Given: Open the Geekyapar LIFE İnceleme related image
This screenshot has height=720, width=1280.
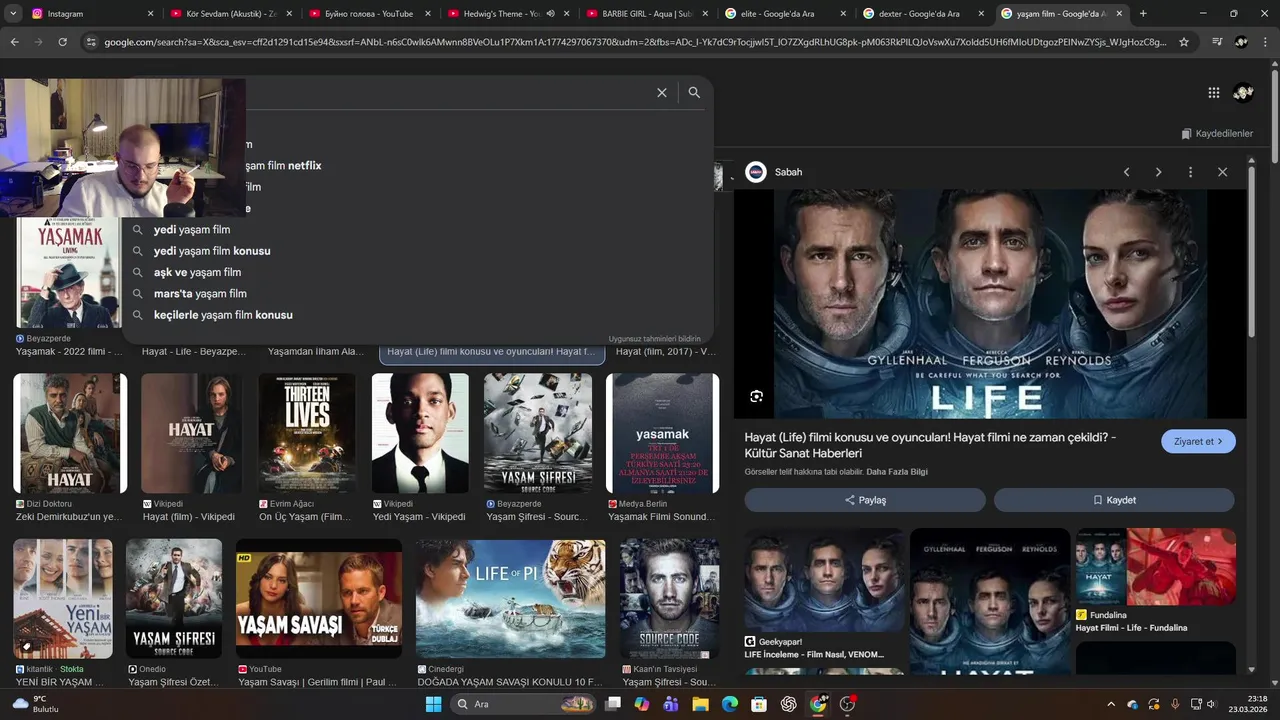Looking at the screenshot, I should pyautogui.click(x=823, y=580).
